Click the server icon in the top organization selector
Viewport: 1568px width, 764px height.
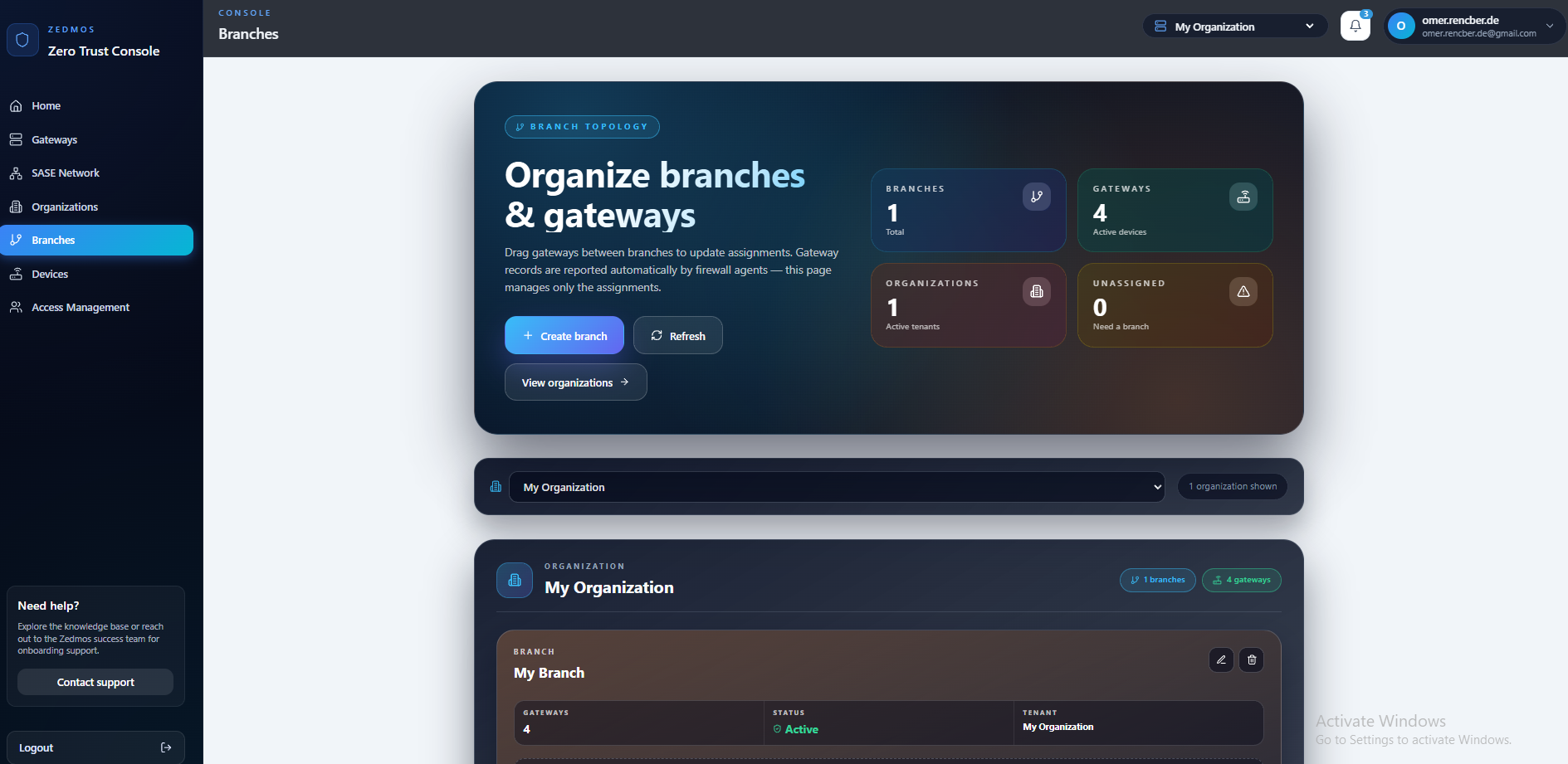tap(1160, 27)
